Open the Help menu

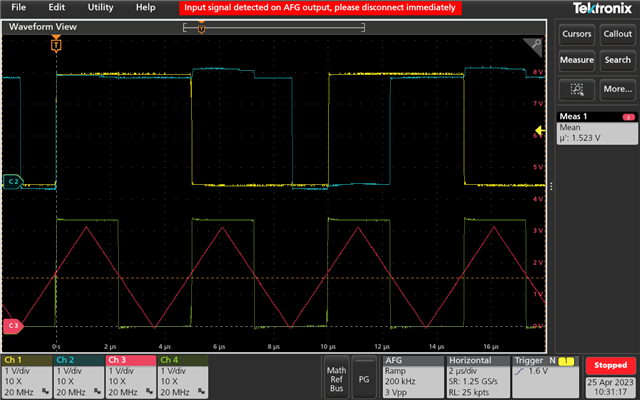[145, 7]
